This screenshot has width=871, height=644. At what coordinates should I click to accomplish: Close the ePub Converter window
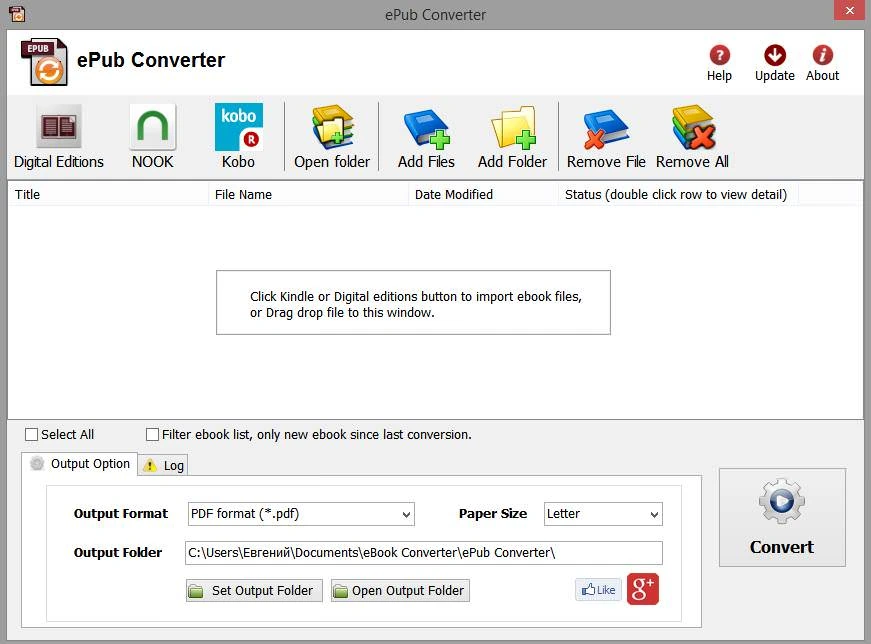pos(849,10)
